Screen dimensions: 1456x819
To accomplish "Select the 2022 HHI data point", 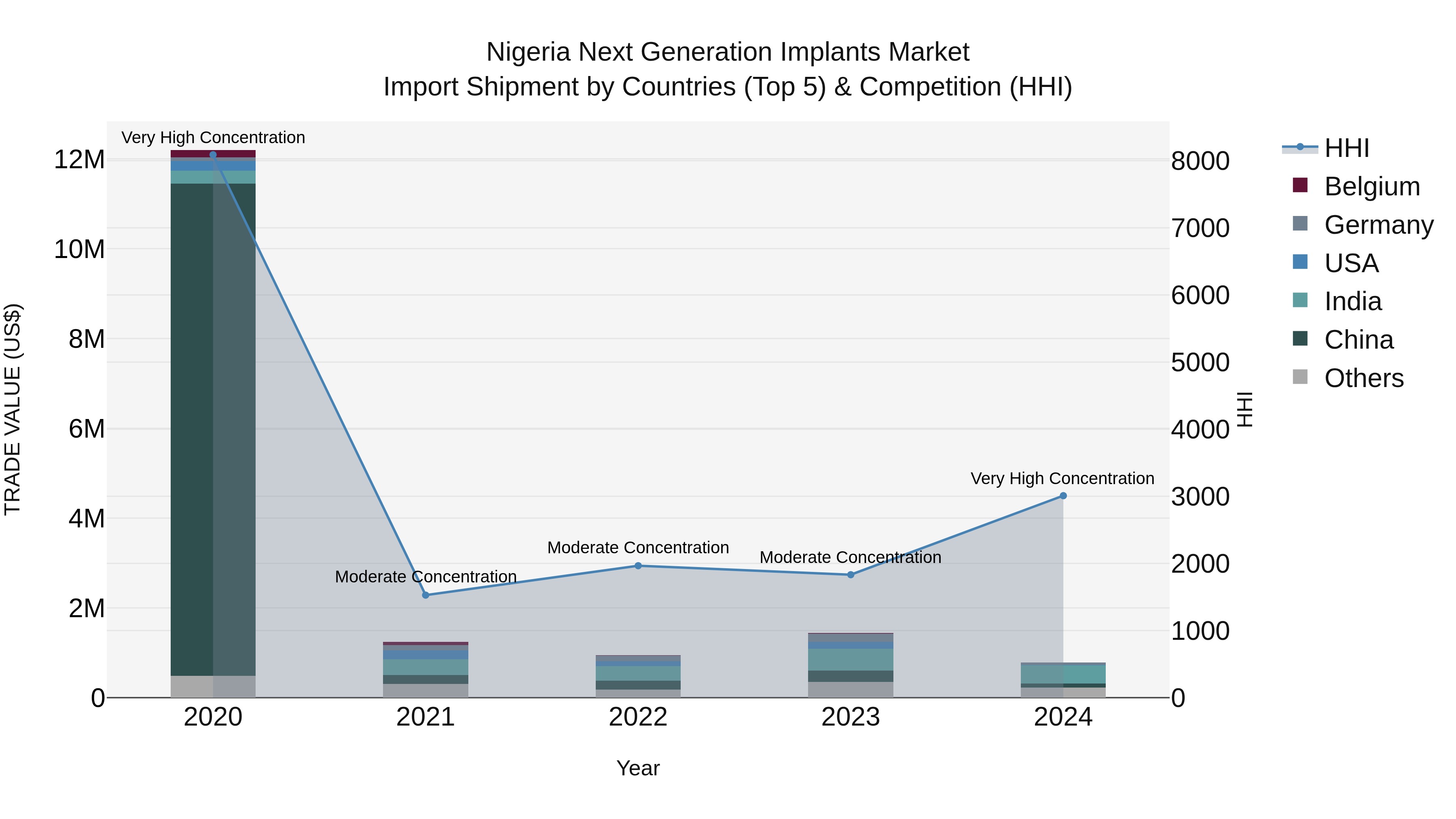I will click(638, 566).
